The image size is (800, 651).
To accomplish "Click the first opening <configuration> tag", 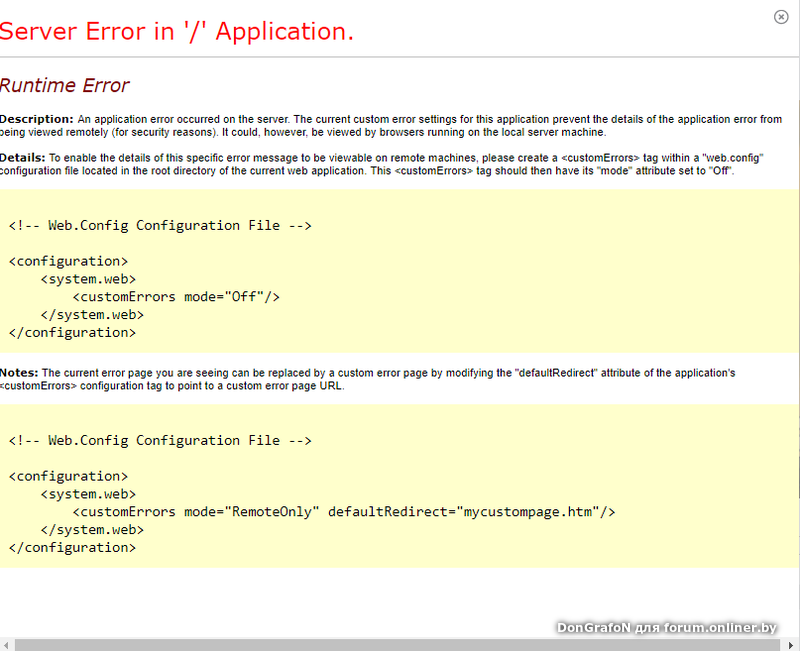I will (68, 261).
